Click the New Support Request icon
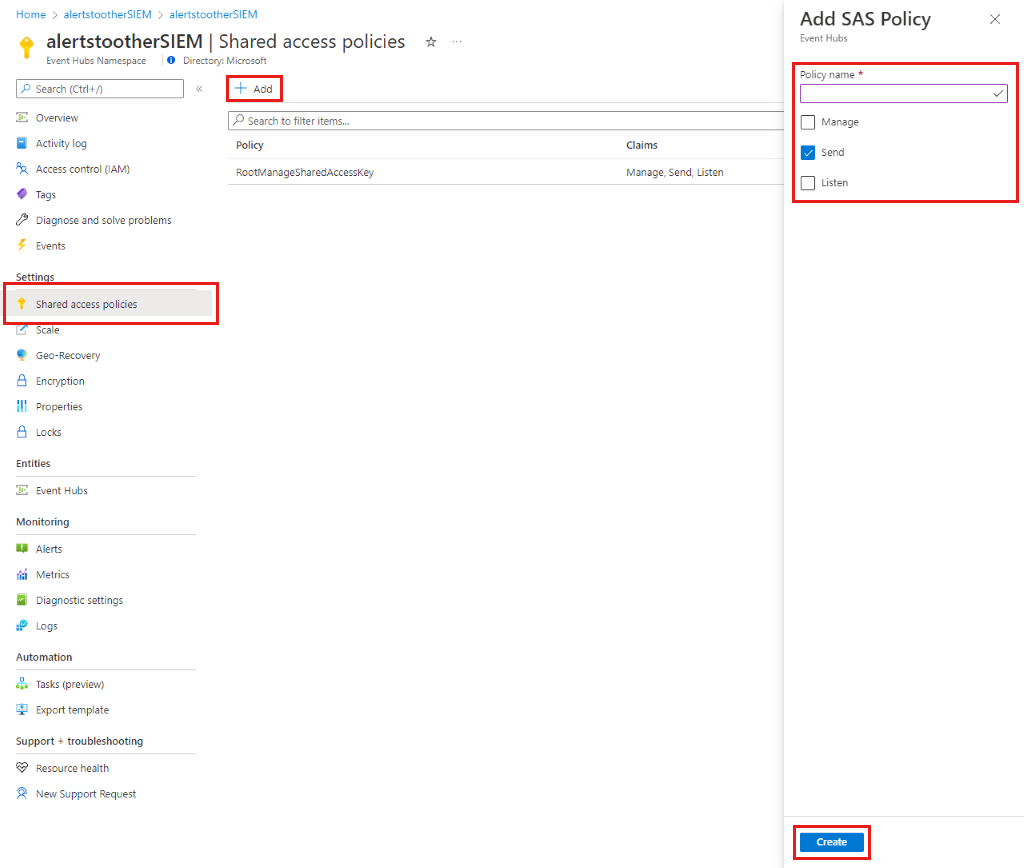The image size is (1024, 868). click(x=22, y=793)
